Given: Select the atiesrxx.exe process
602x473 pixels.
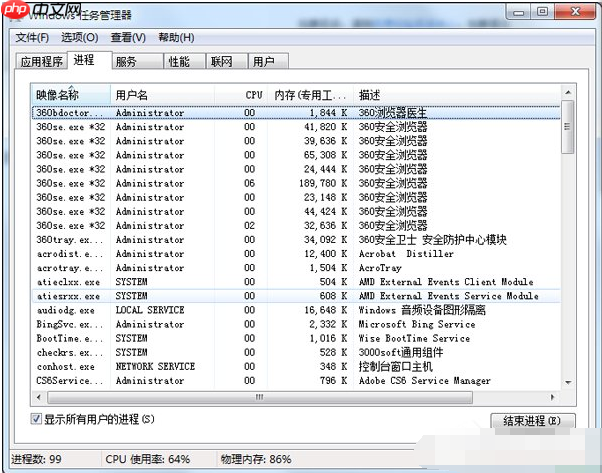Looking at the screenshot, I should click(x=296, y=296).
